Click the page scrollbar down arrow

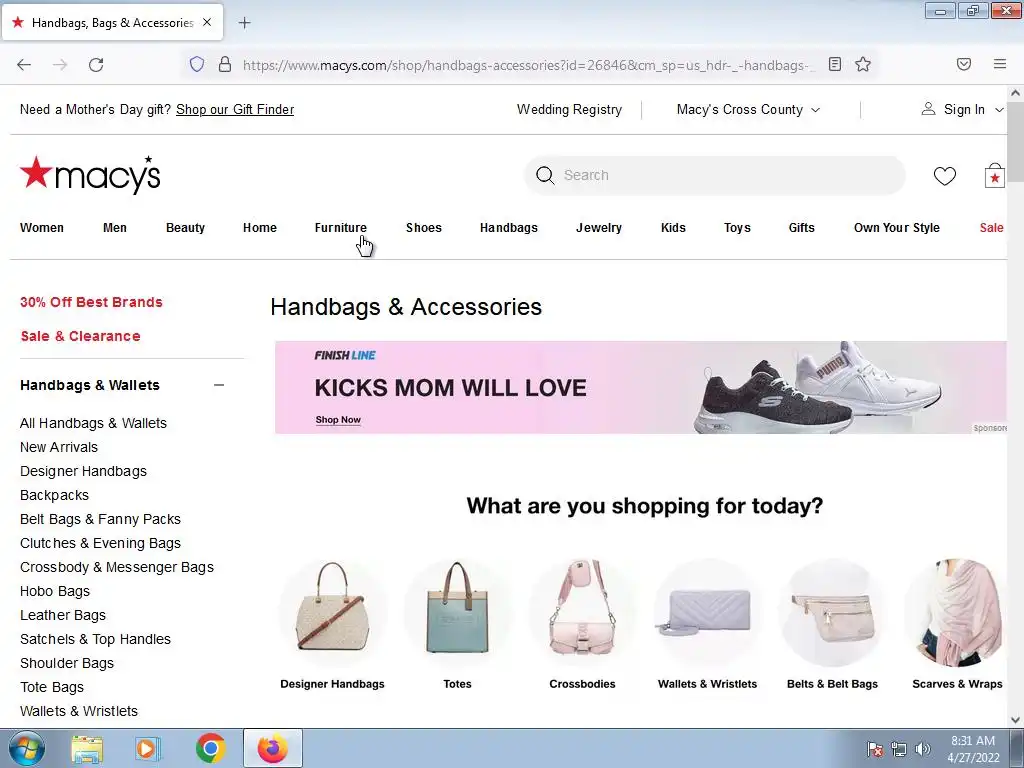[x=1016, y=720]
